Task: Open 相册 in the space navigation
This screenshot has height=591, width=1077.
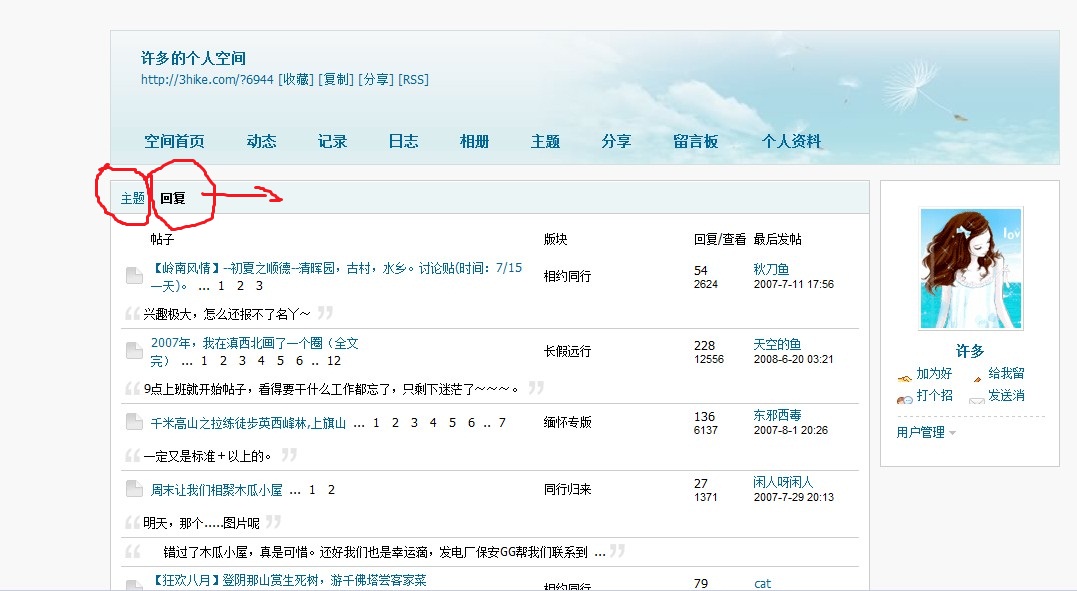Action: pyautogui.click(x=474, y=141)
